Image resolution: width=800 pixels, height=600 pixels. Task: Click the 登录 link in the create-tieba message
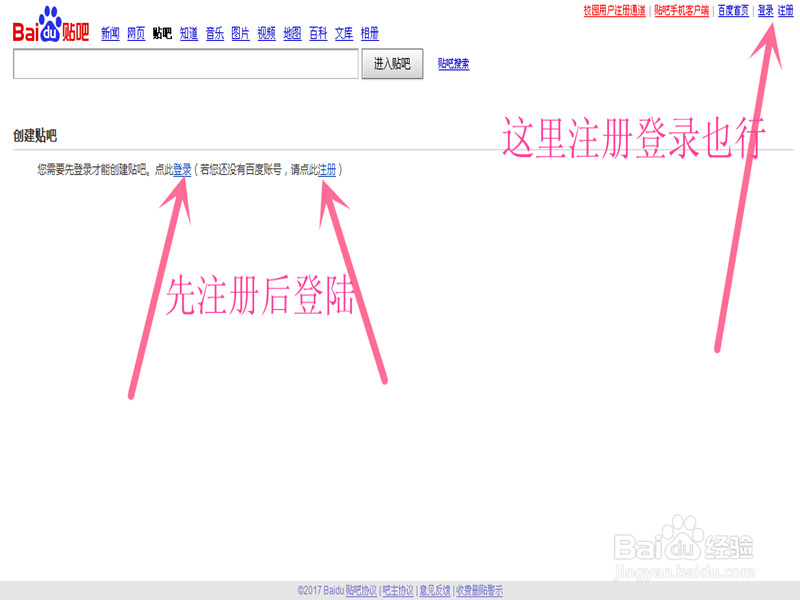182,170
